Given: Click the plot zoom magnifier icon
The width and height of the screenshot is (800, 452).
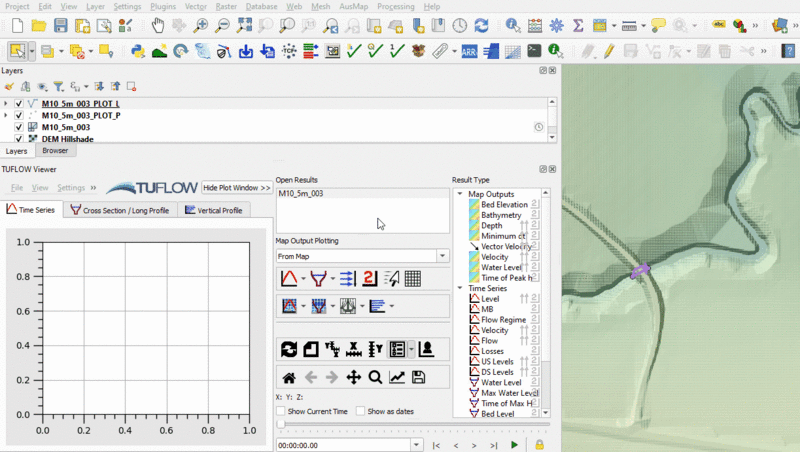Looking at the screenshot, I should (375, 377).
